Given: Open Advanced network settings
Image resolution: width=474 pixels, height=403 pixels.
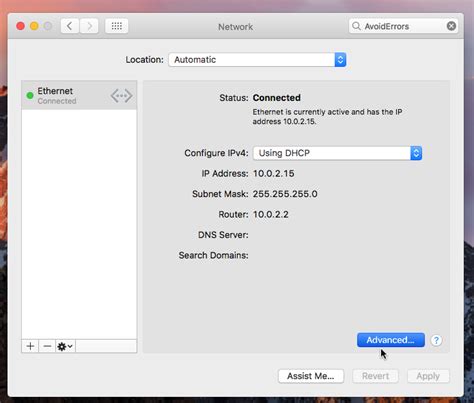Looking at the screenshot, I should pyautogui.click(x=391, y=340).
